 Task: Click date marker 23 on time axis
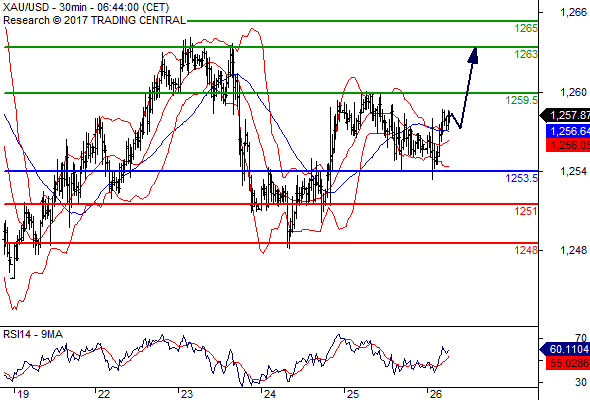(x=187, y=394)
